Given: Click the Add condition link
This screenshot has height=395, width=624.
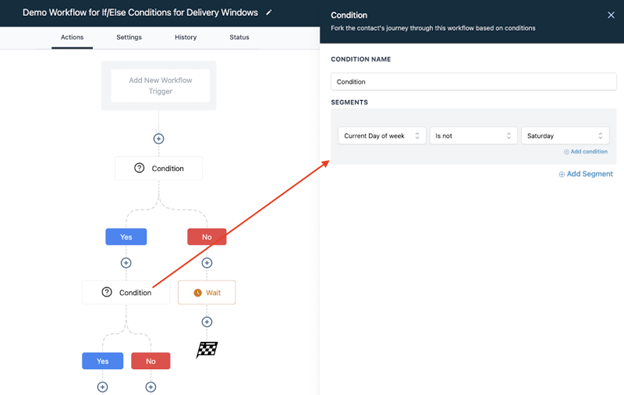Looking at the screenshot, I should (x=585, y=152).
